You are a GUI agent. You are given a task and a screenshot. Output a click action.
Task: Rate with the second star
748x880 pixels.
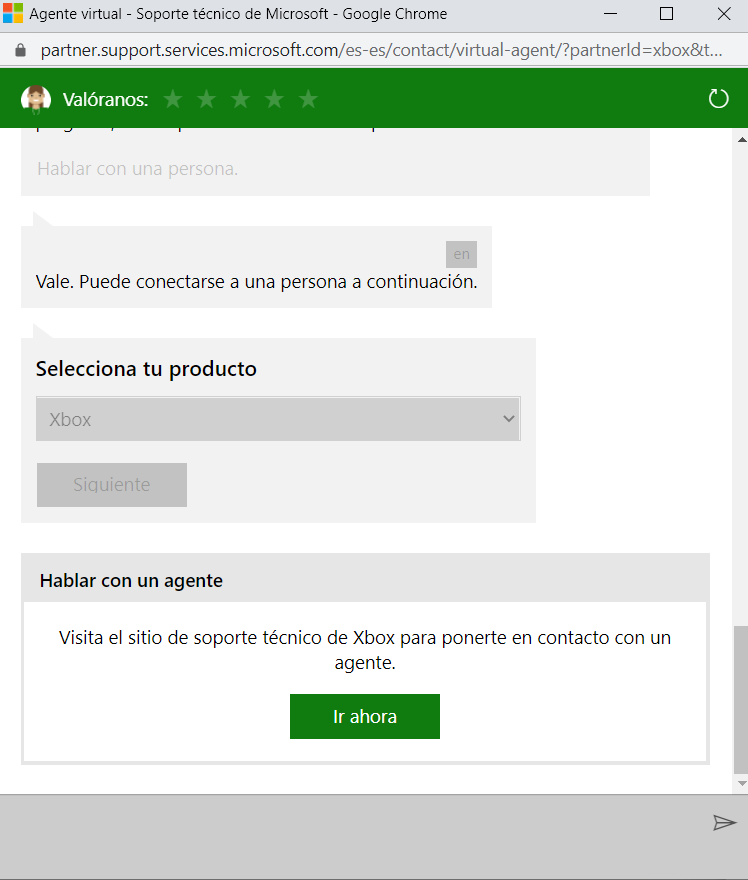(207, 99)
